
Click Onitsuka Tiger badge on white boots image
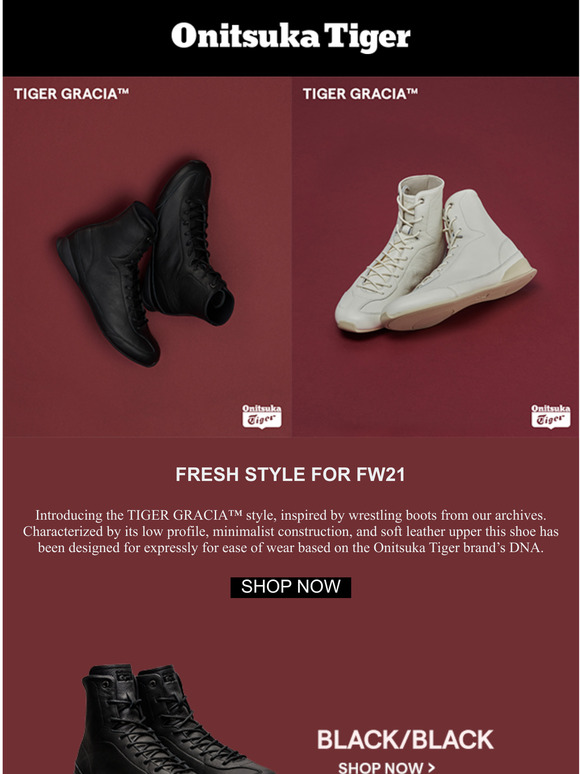[x=550, y=416]
